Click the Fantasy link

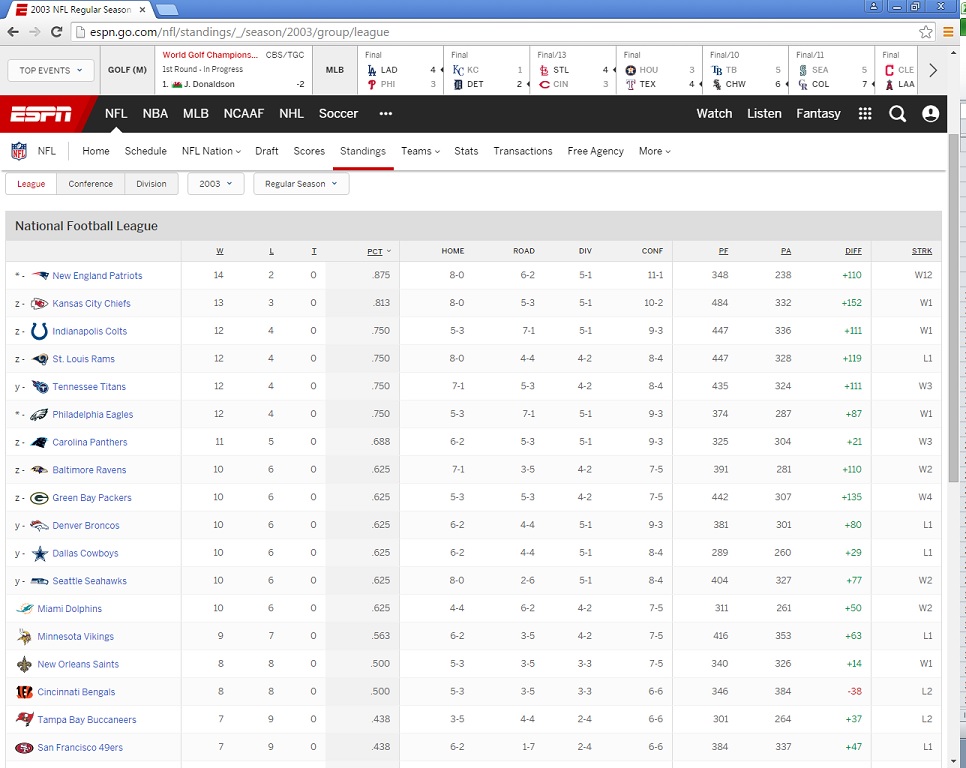(818, 114)
